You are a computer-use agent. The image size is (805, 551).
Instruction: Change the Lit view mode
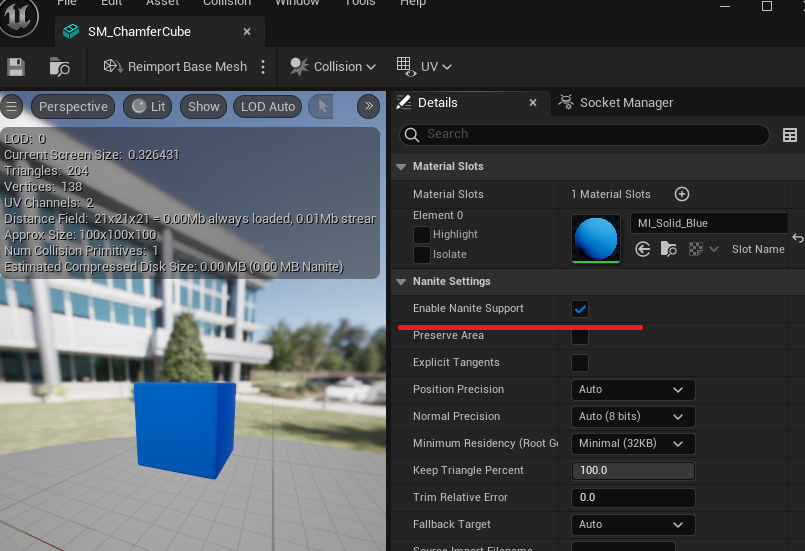click(148, 107)
